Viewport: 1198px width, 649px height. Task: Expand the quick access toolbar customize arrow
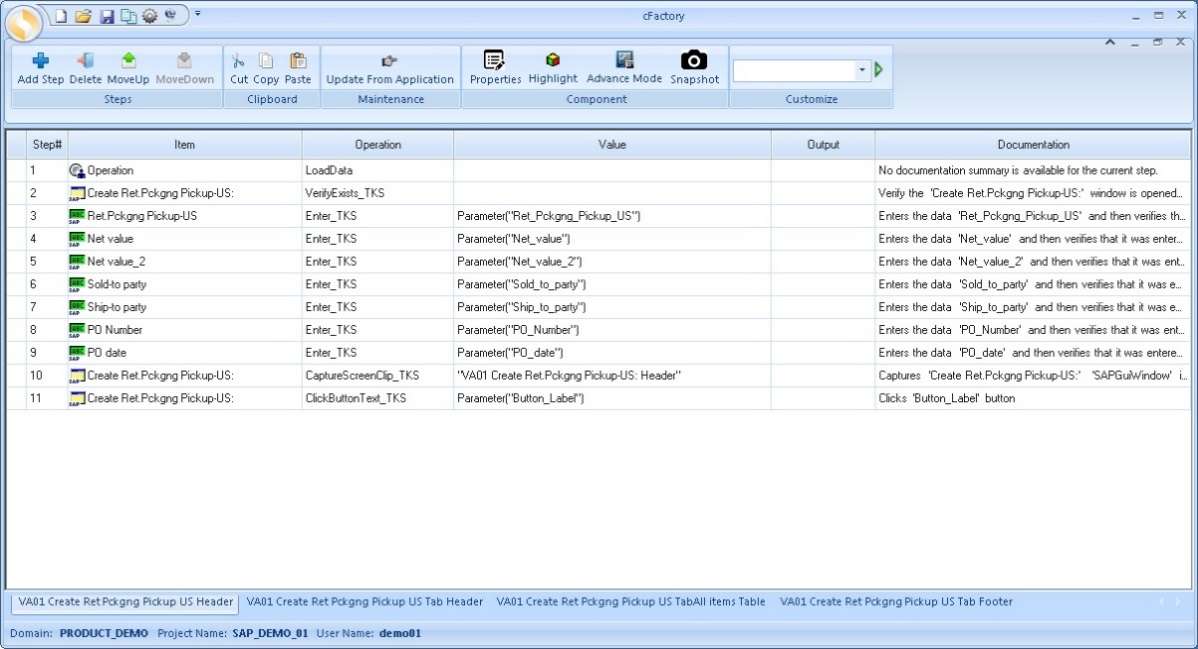pyautogui.click(x=197, y=13)
